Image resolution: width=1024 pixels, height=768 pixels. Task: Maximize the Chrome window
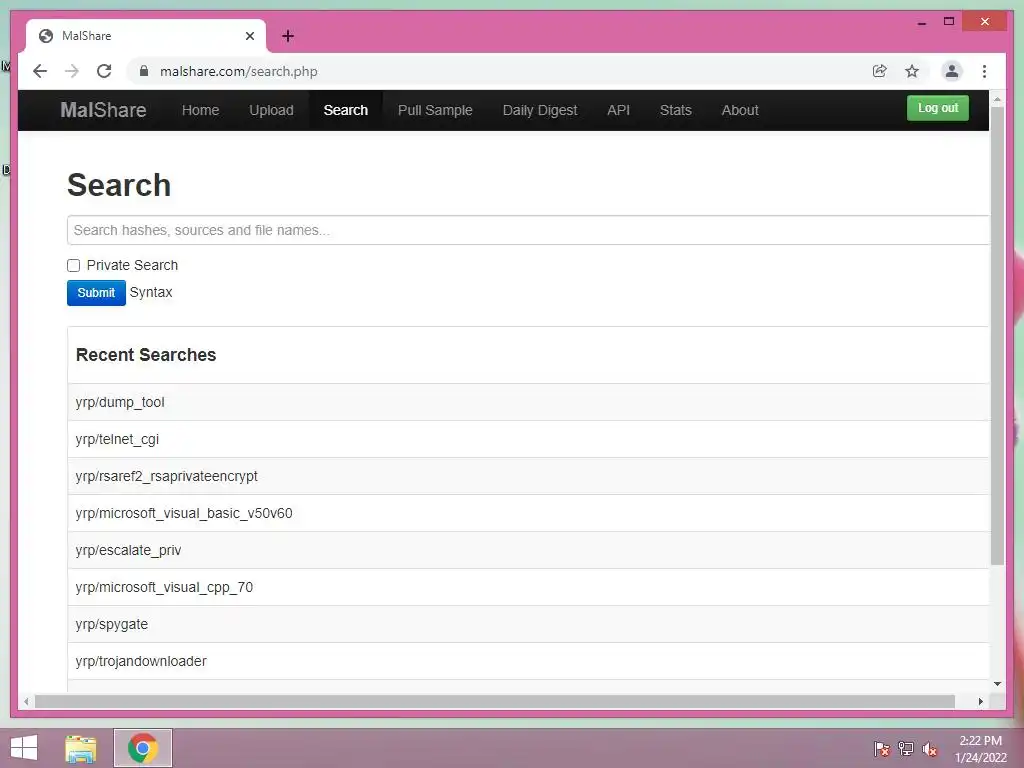[x=949, y=22]
